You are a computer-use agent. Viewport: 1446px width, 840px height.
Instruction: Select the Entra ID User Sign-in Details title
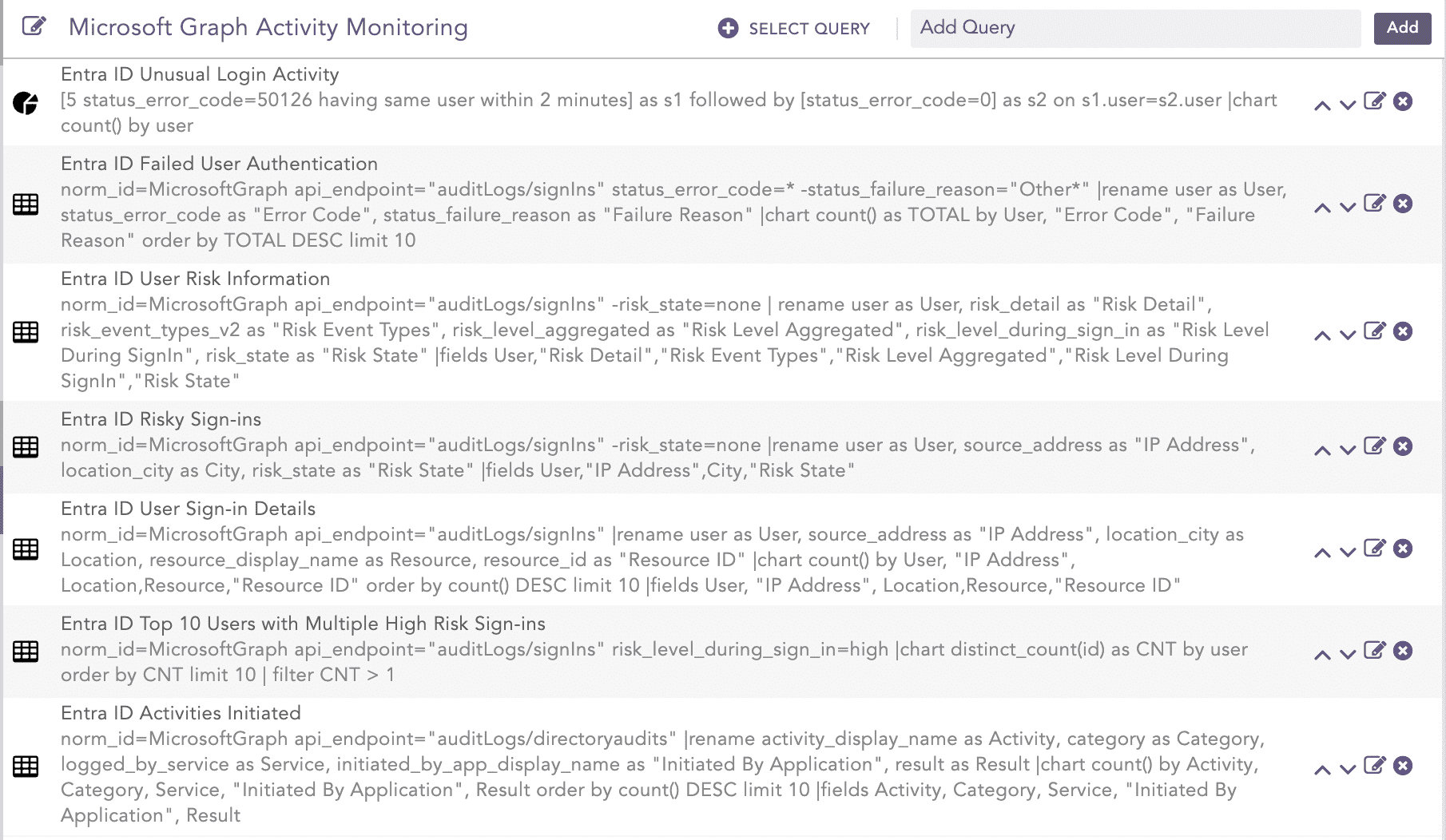tap(188, 509)
